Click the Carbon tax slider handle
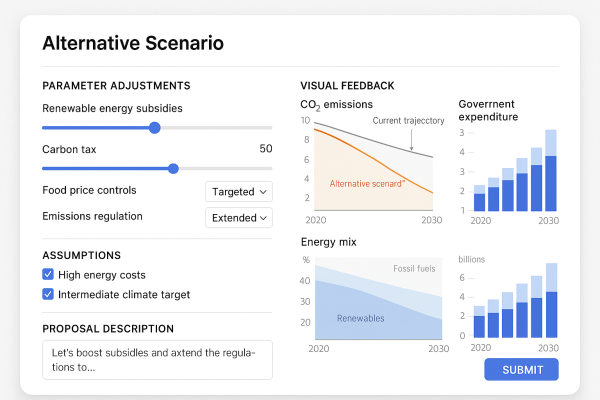 point(173,169)
